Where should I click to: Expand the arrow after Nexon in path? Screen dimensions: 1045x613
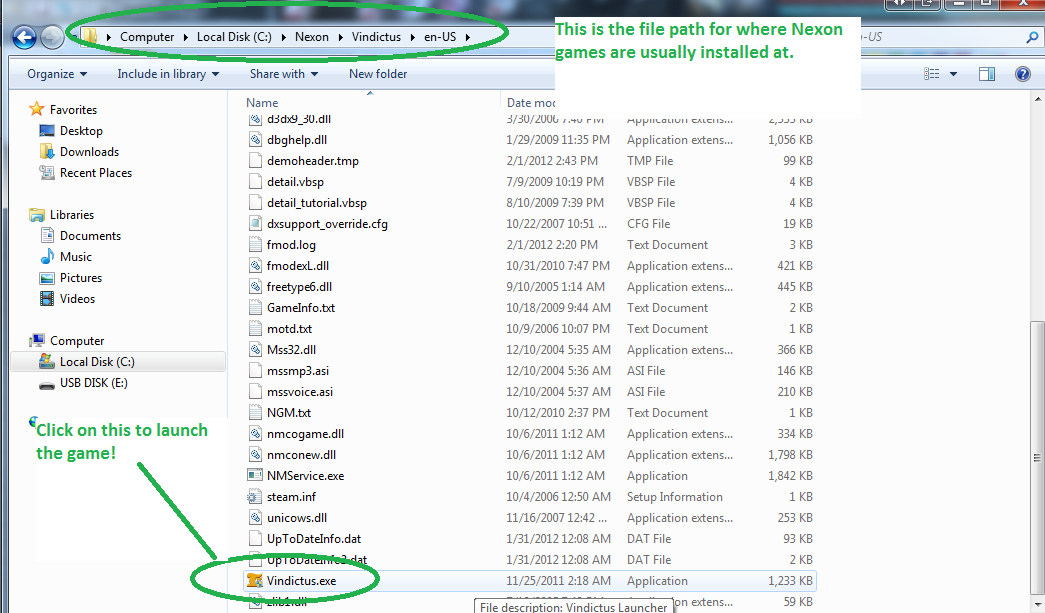341,37
